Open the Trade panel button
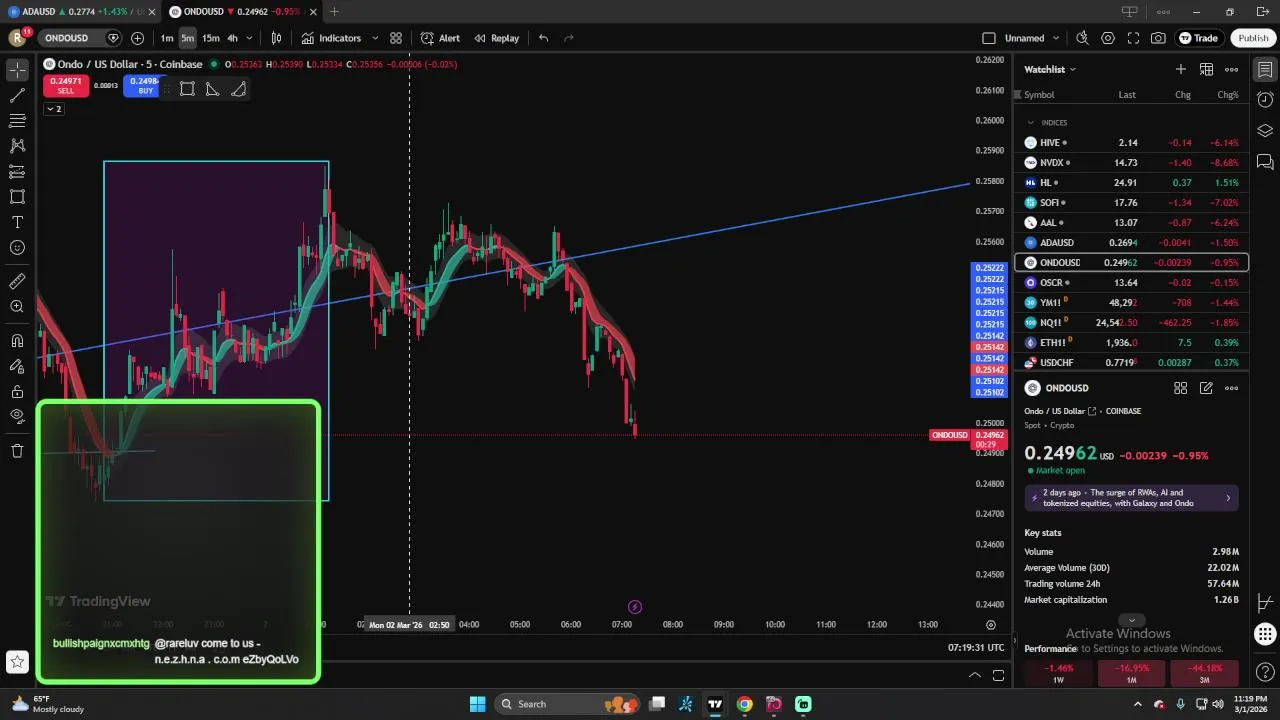 pyautogui.click(x=1198, y=38)
